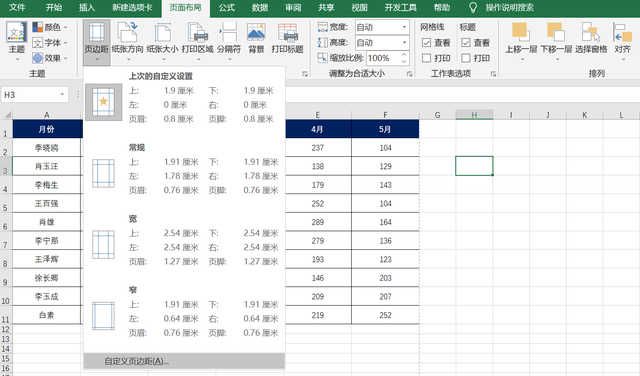Switch to the Developer (开发工具) tab

[400, 7]
